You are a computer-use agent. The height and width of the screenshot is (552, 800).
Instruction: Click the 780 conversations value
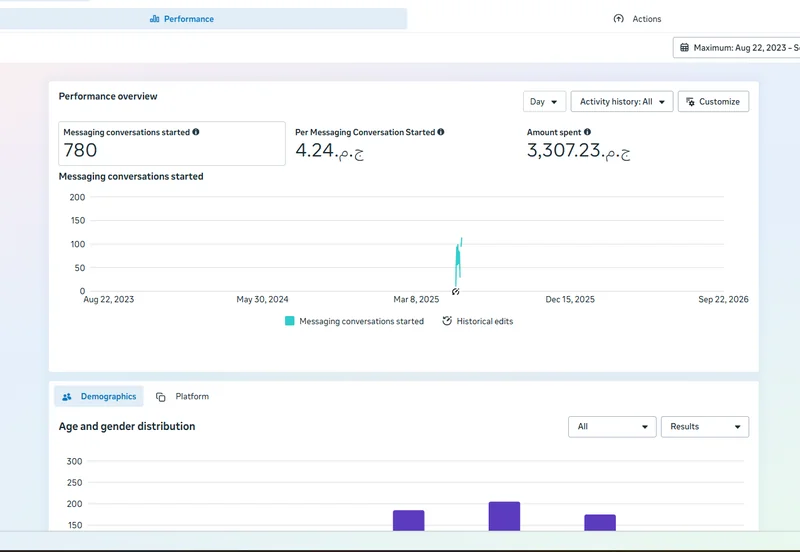point(80,150)
